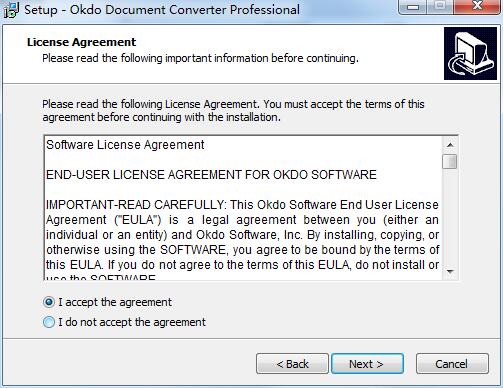Click the "License Agreement" page heading

pos(81,42)
